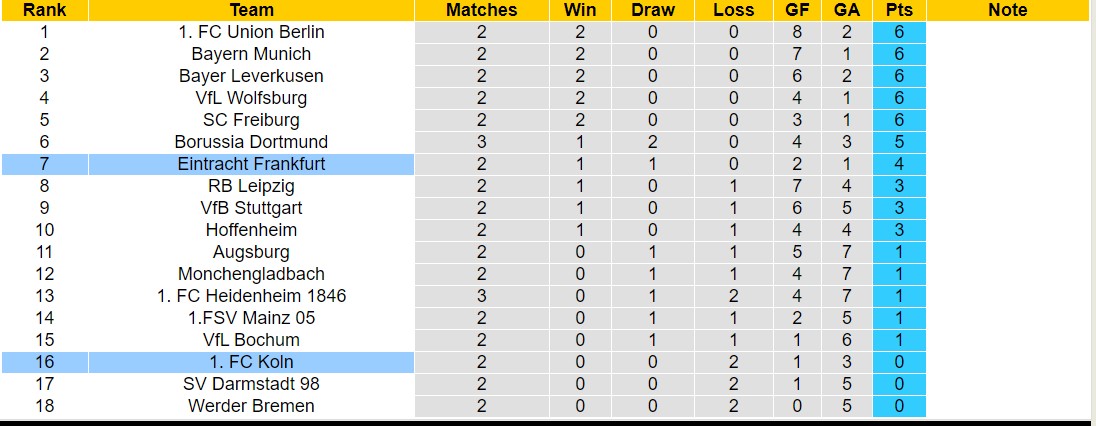Click the Loss column header
Screen dimensions: 1096x426
[x=733, y=10]
